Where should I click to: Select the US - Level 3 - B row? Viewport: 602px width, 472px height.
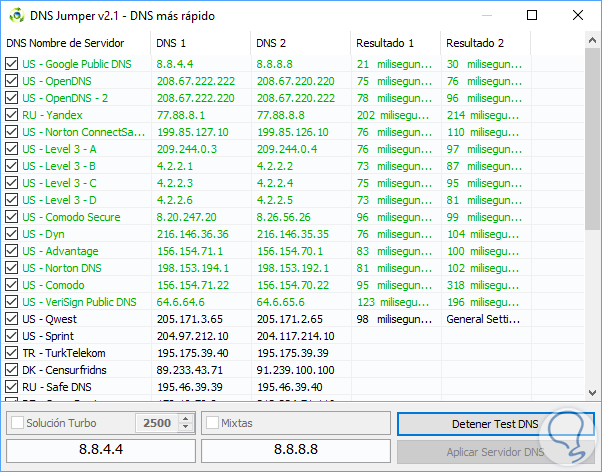click(x=293, y=166)
